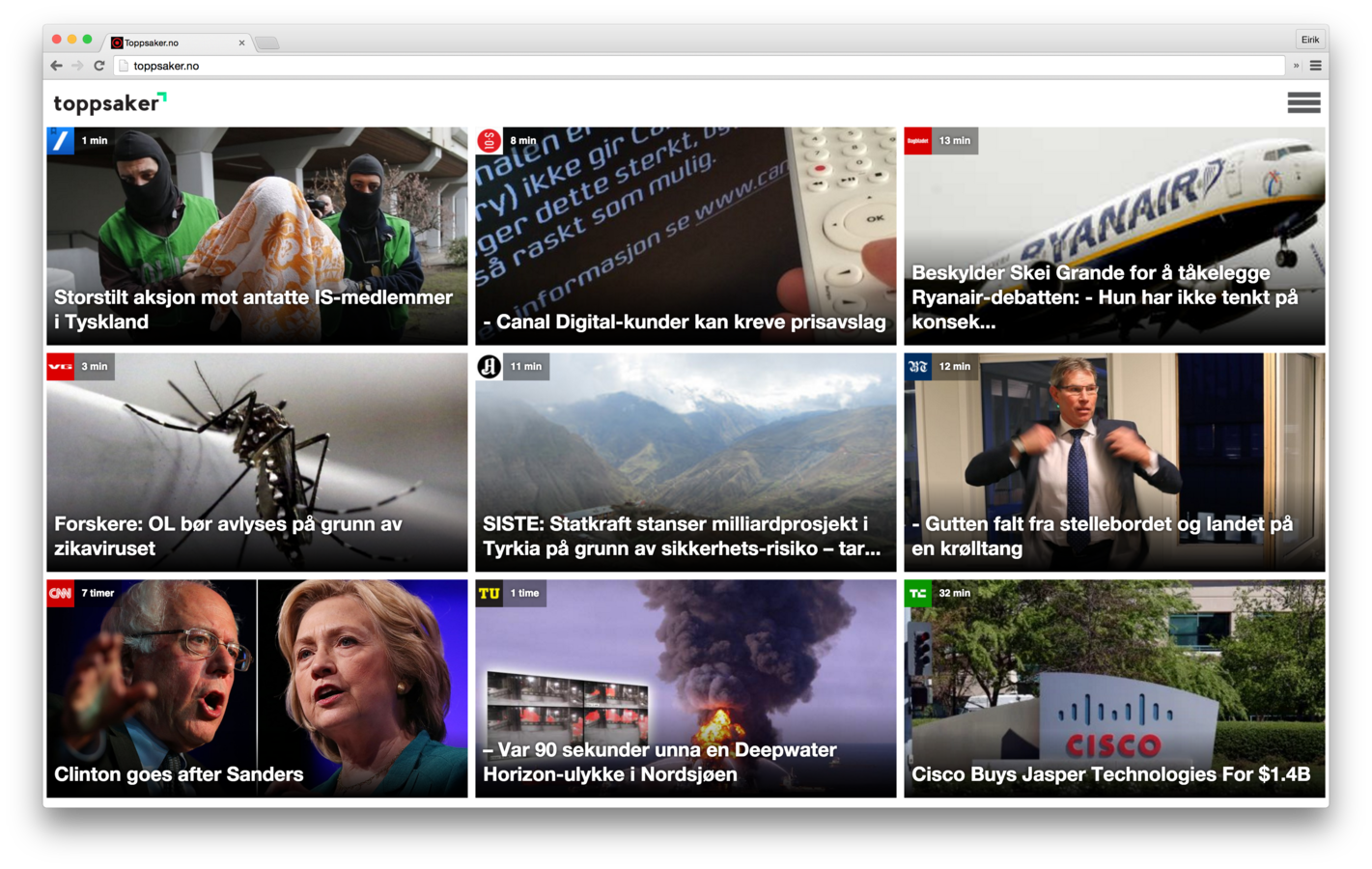This screenshot has height=869, width=1372.
Task: Click Dagbladet source icon on Ryanair story
Action: (917, 141)
